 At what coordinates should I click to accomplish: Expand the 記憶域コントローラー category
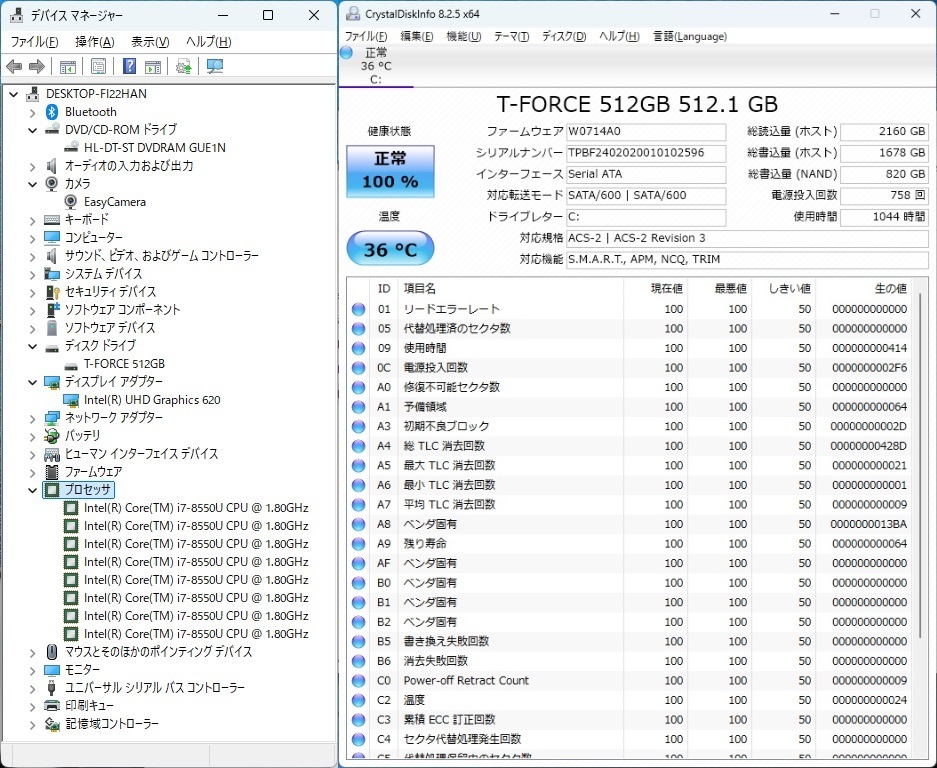coord(33,724)
